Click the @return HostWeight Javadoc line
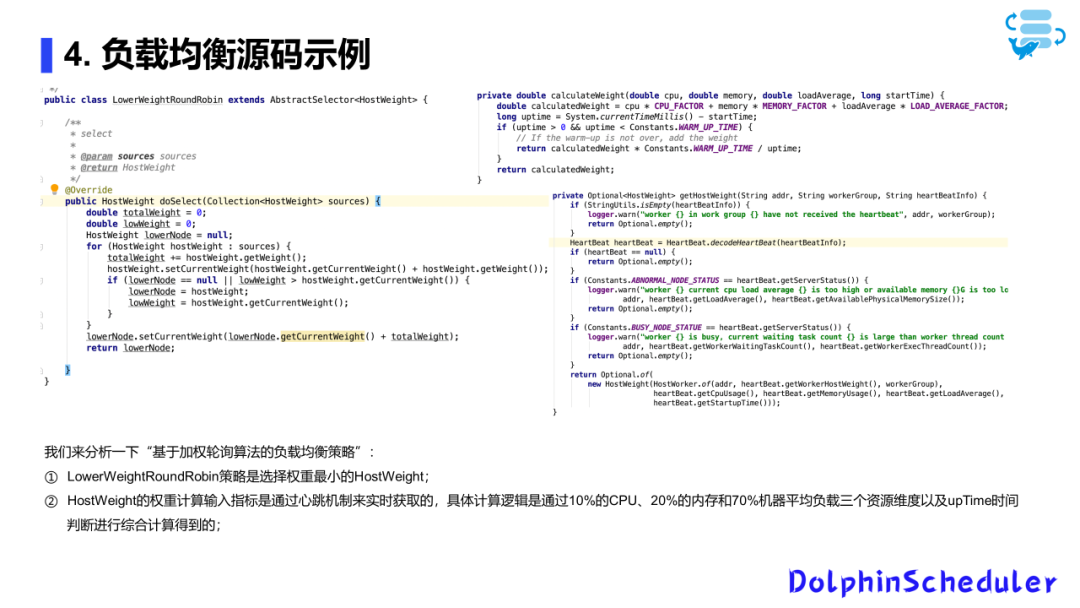Image resolution: width=1080 pixels, height=608 pixels. point(123,167)
